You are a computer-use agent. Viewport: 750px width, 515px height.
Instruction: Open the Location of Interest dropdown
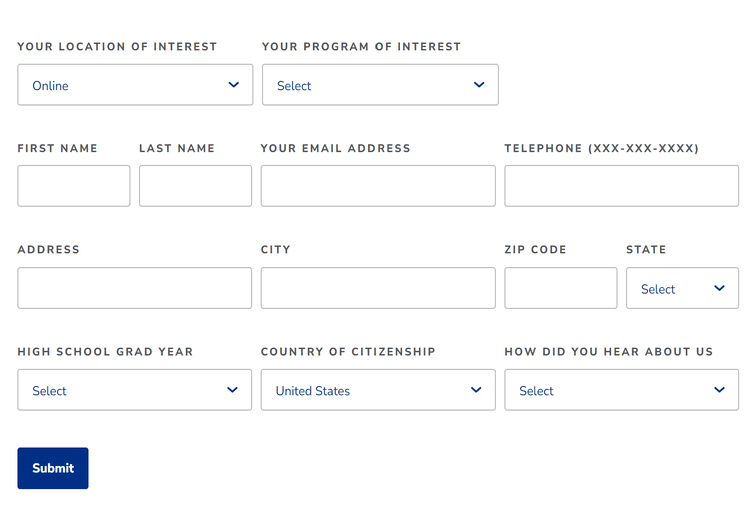coord(135,85)
